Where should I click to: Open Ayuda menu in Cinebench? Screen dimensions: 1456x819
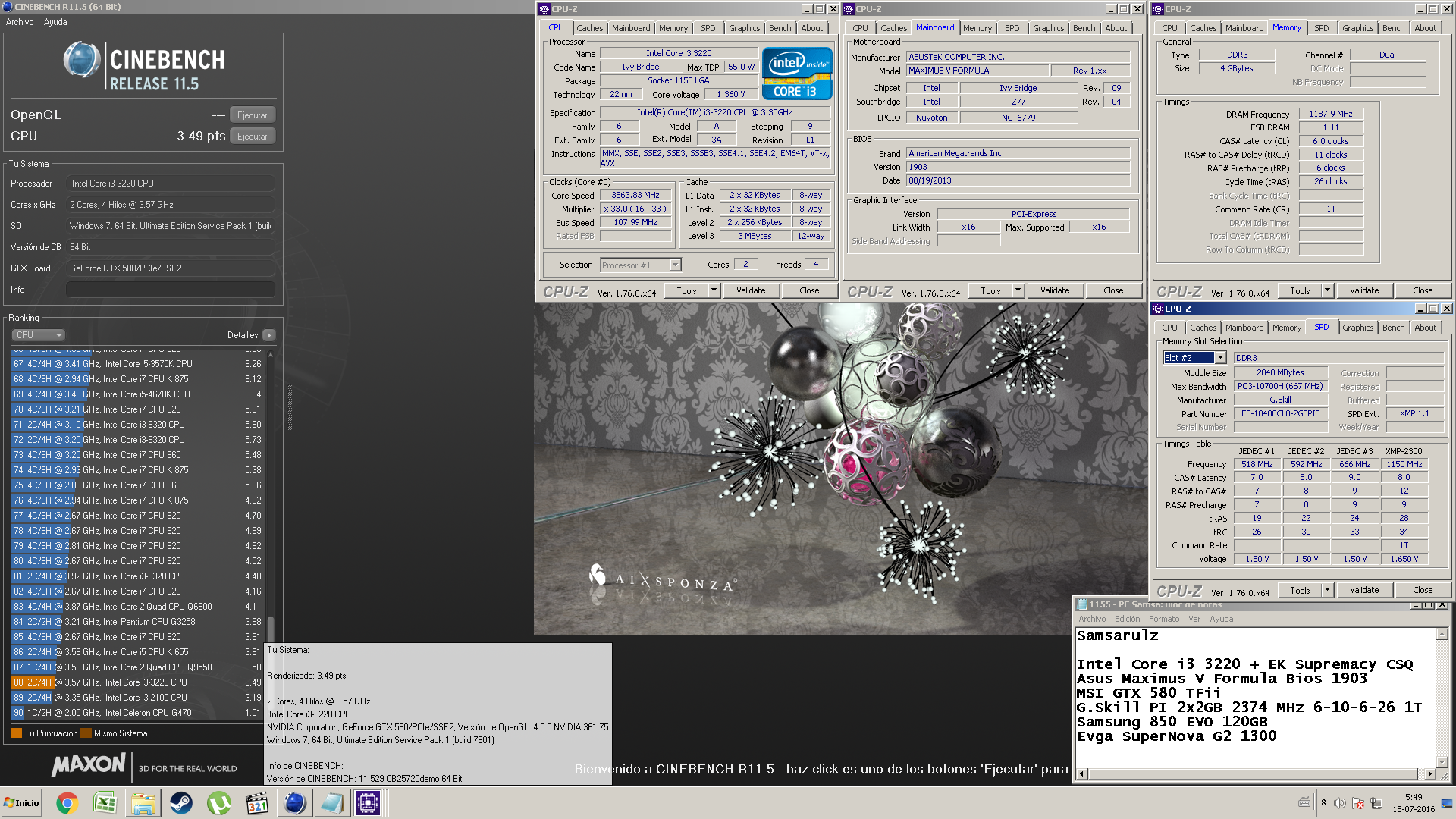pyautogui.click(x=55, y=22)
